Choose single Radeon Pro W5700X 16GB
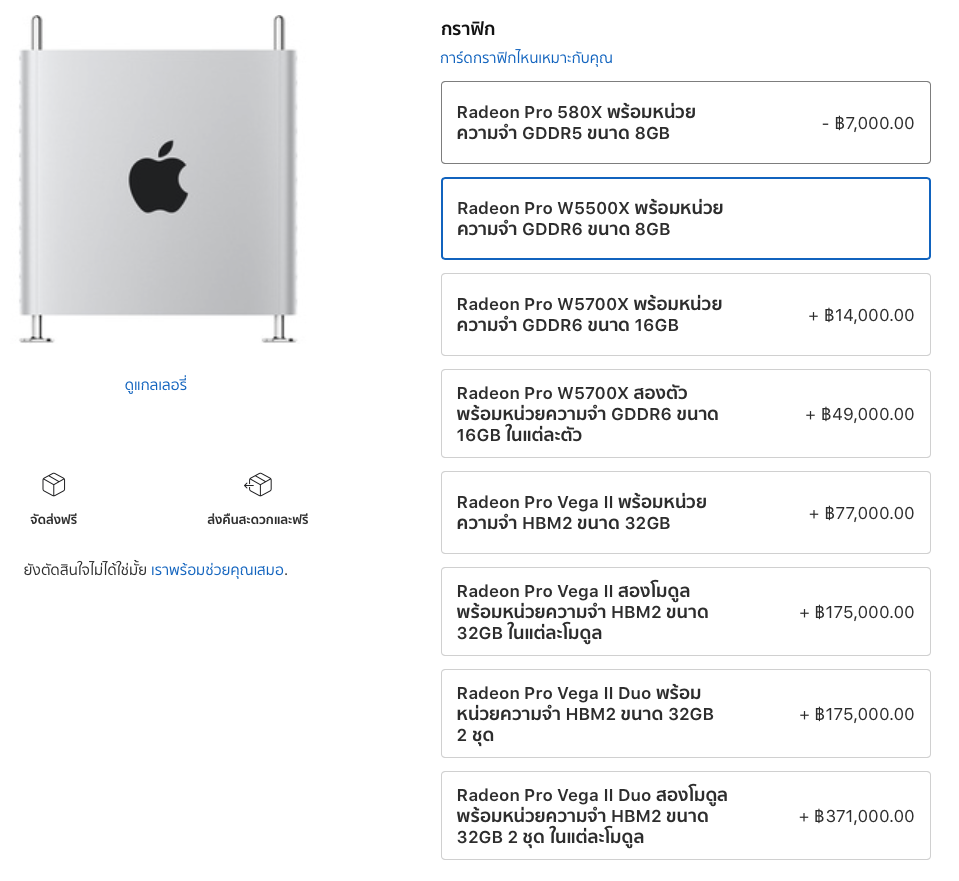Viewport: 959px width, 881px height. pyautogui.click(x=685, y=315)
